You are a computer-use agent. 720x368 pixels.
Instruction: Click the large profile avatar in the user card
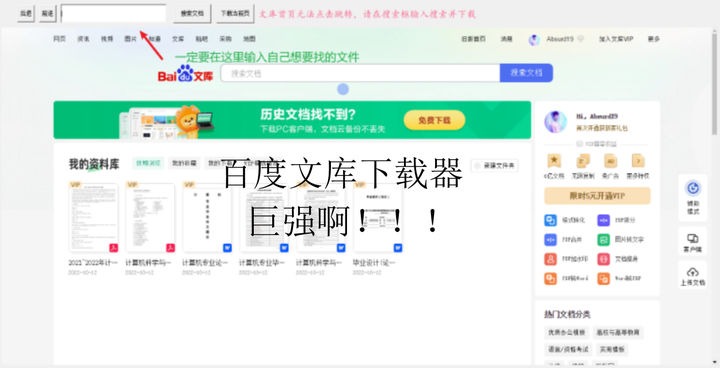click(555, 122)
